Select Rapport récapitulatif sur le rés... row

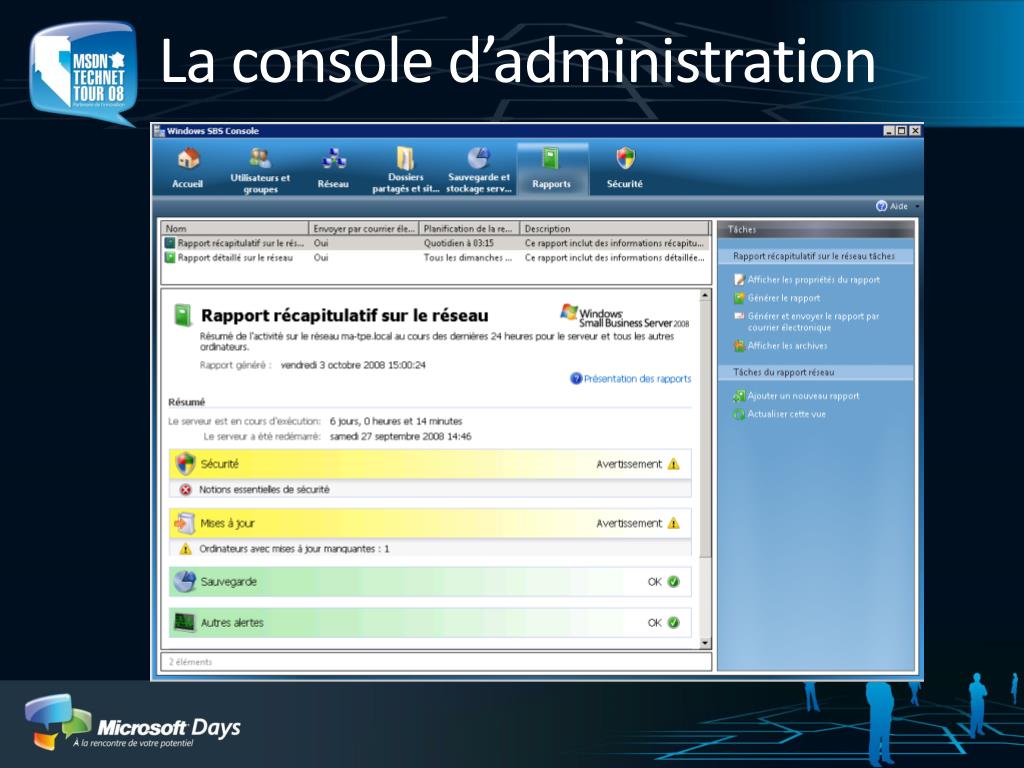(435, 243)
